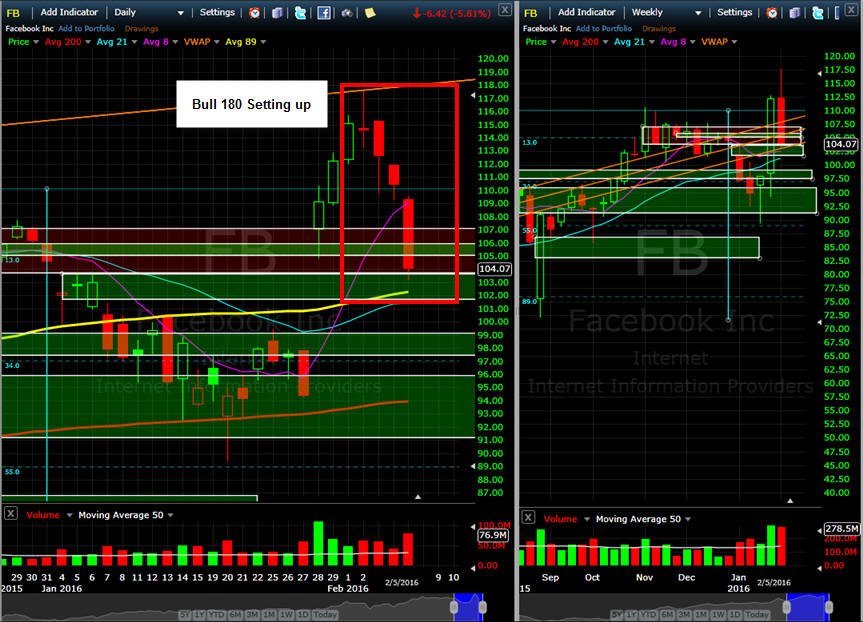Open the alarm clock alert icon on daily chart

254,13
